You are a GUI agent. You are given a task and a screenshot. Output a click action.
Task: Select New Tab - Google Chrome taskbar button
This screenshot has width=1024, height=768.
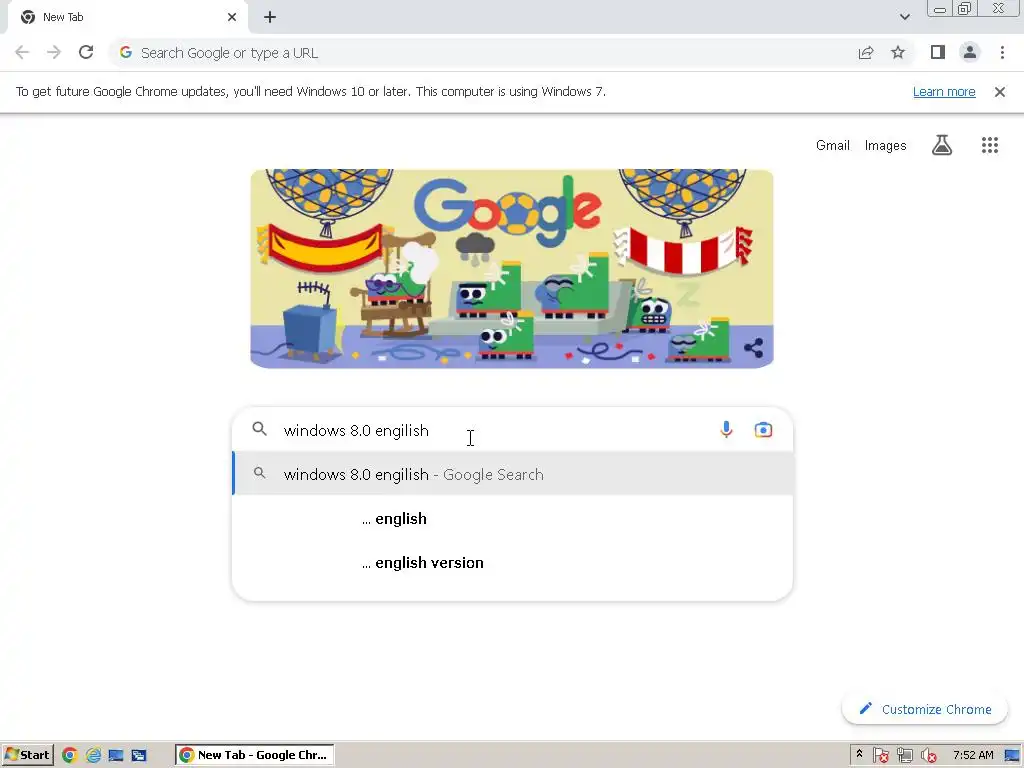click(255, 755)
